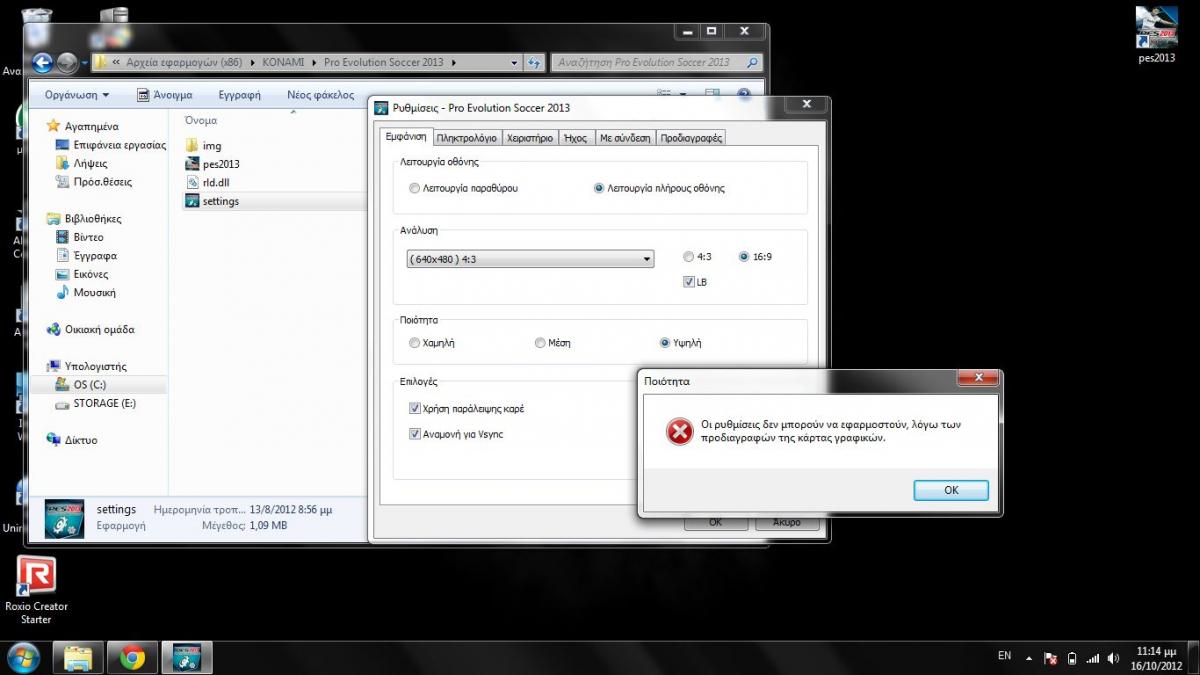The width and height of the screenshot is (1200, 675).
Task: Click the Forward arrow in Explorer
Action: click(x=67, y=63)
